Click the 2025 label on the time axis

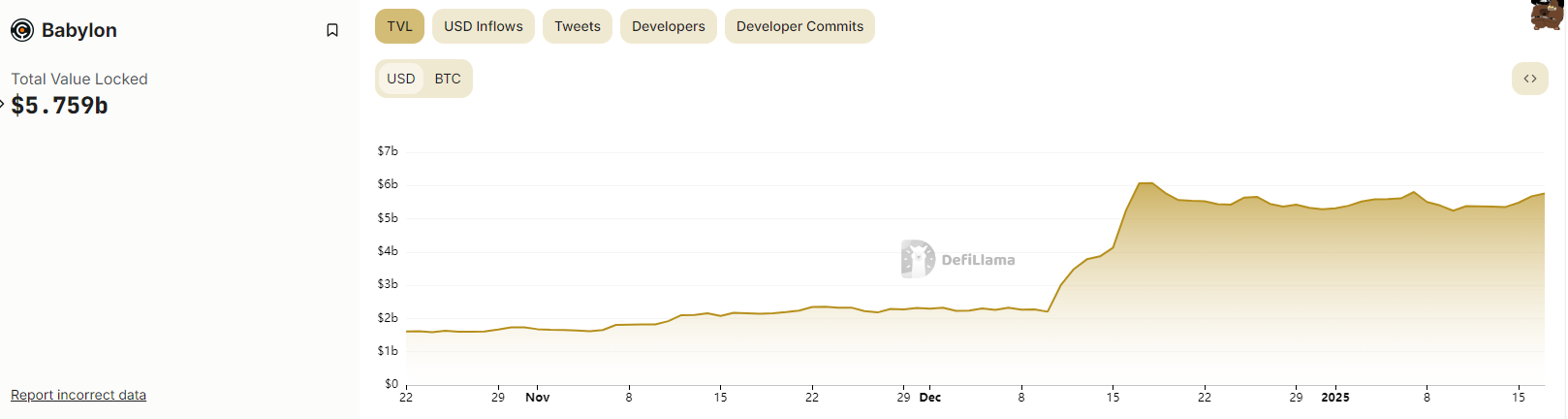coord(1334,398)
